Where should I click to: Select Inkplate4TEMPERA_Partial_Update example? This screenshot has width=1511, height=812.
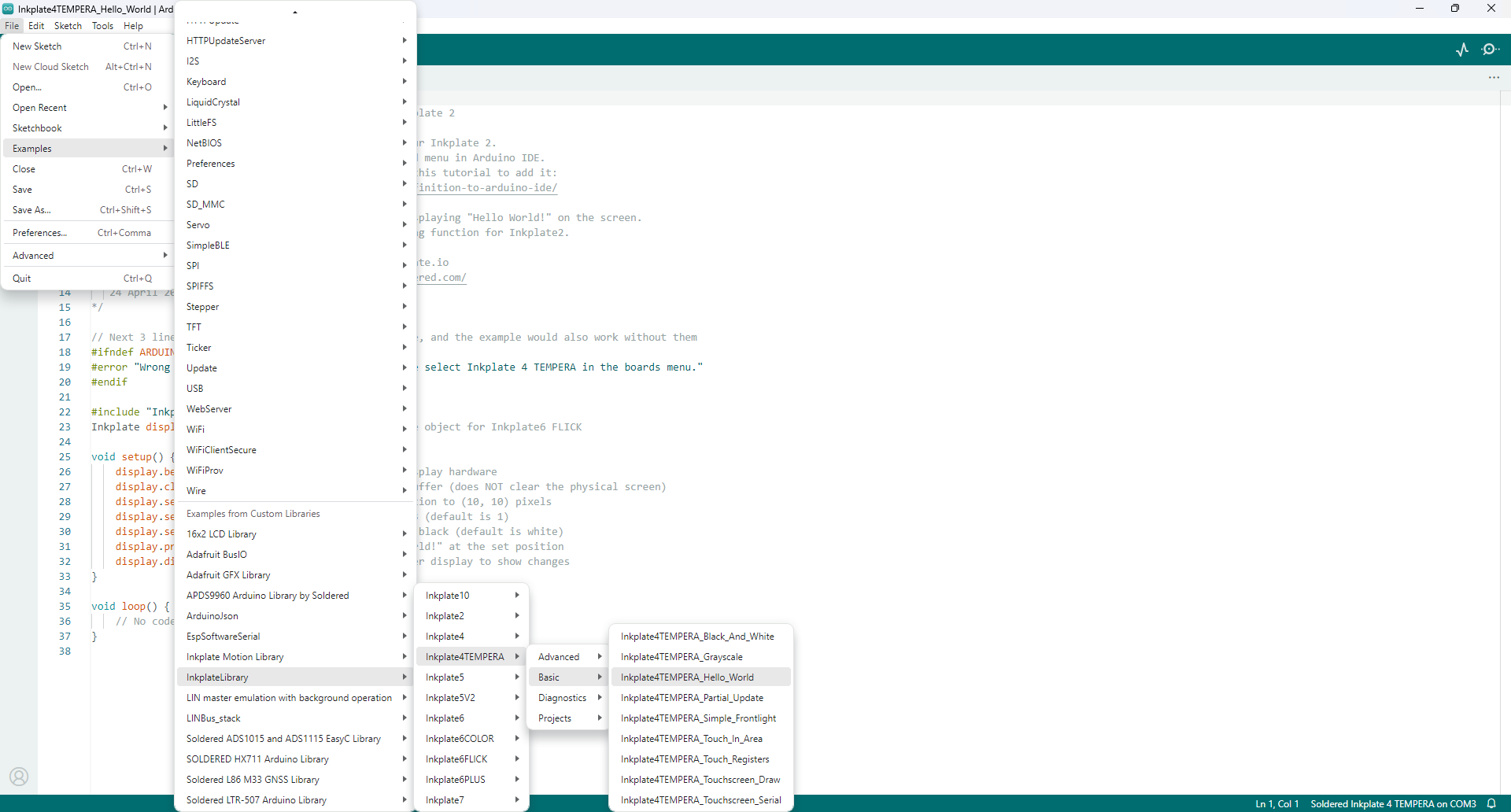click(692, 698)
